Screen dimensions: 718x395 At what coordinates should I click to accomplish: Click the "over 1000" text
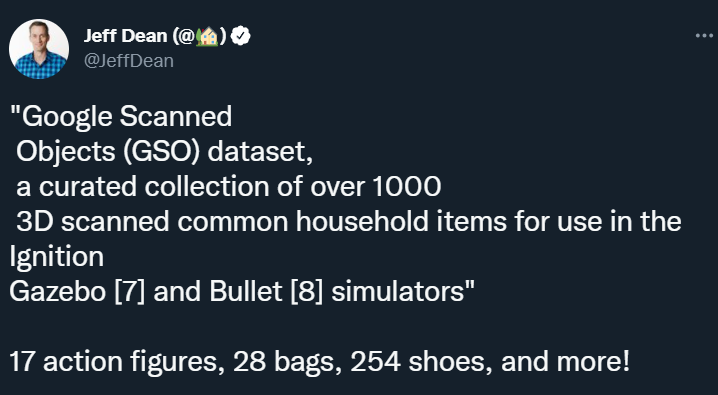(x=376, y=187)
